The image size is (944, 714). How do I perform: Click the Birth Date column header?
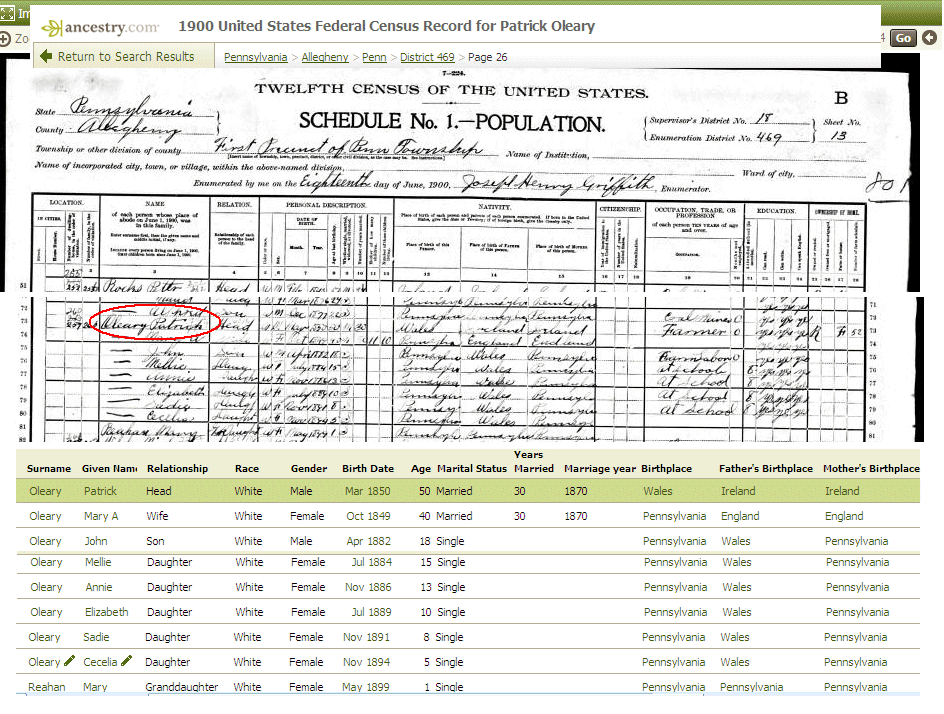click(x=367, y=469)
